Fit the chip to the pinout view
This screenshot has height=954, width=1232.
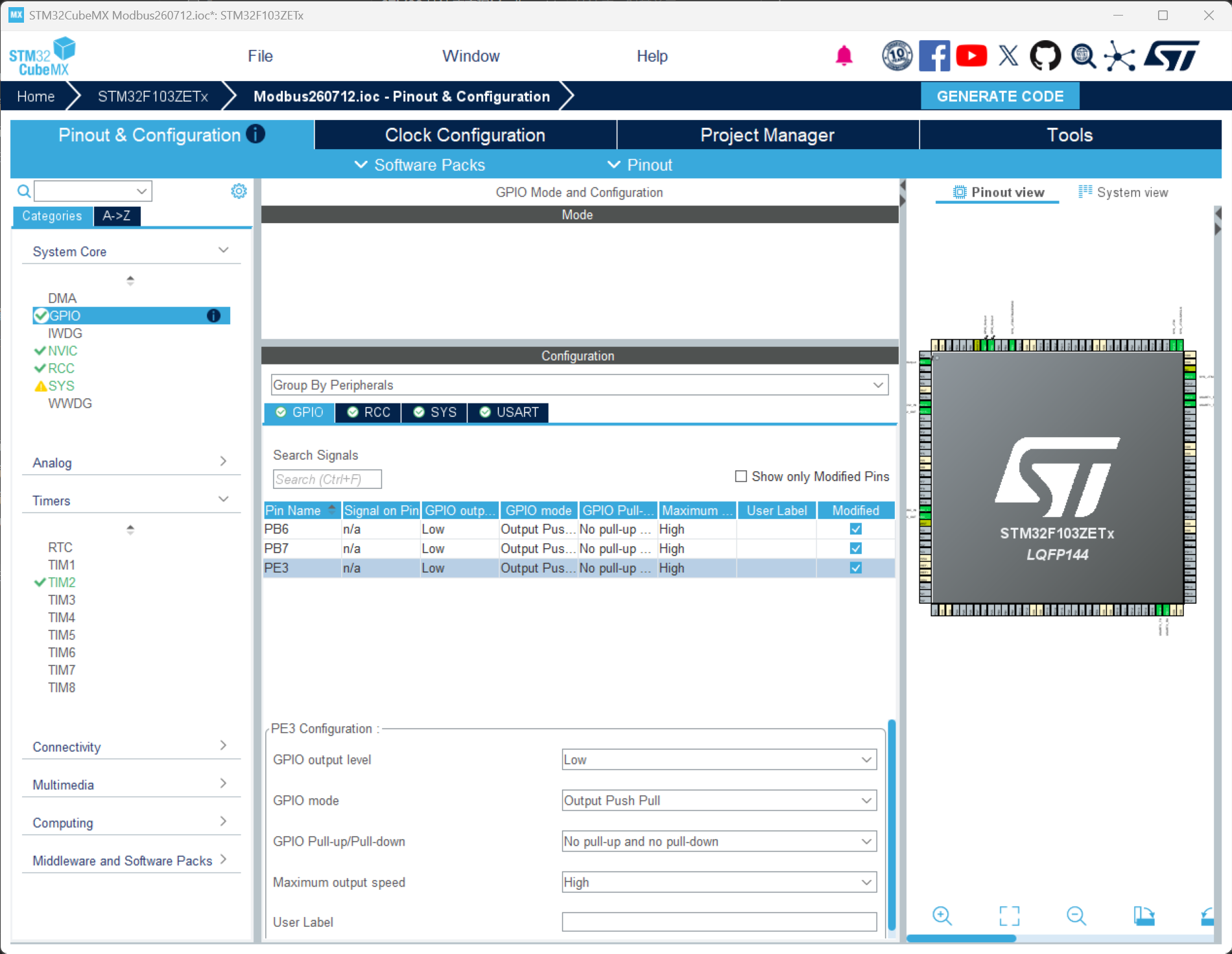tap(1010, 916)
